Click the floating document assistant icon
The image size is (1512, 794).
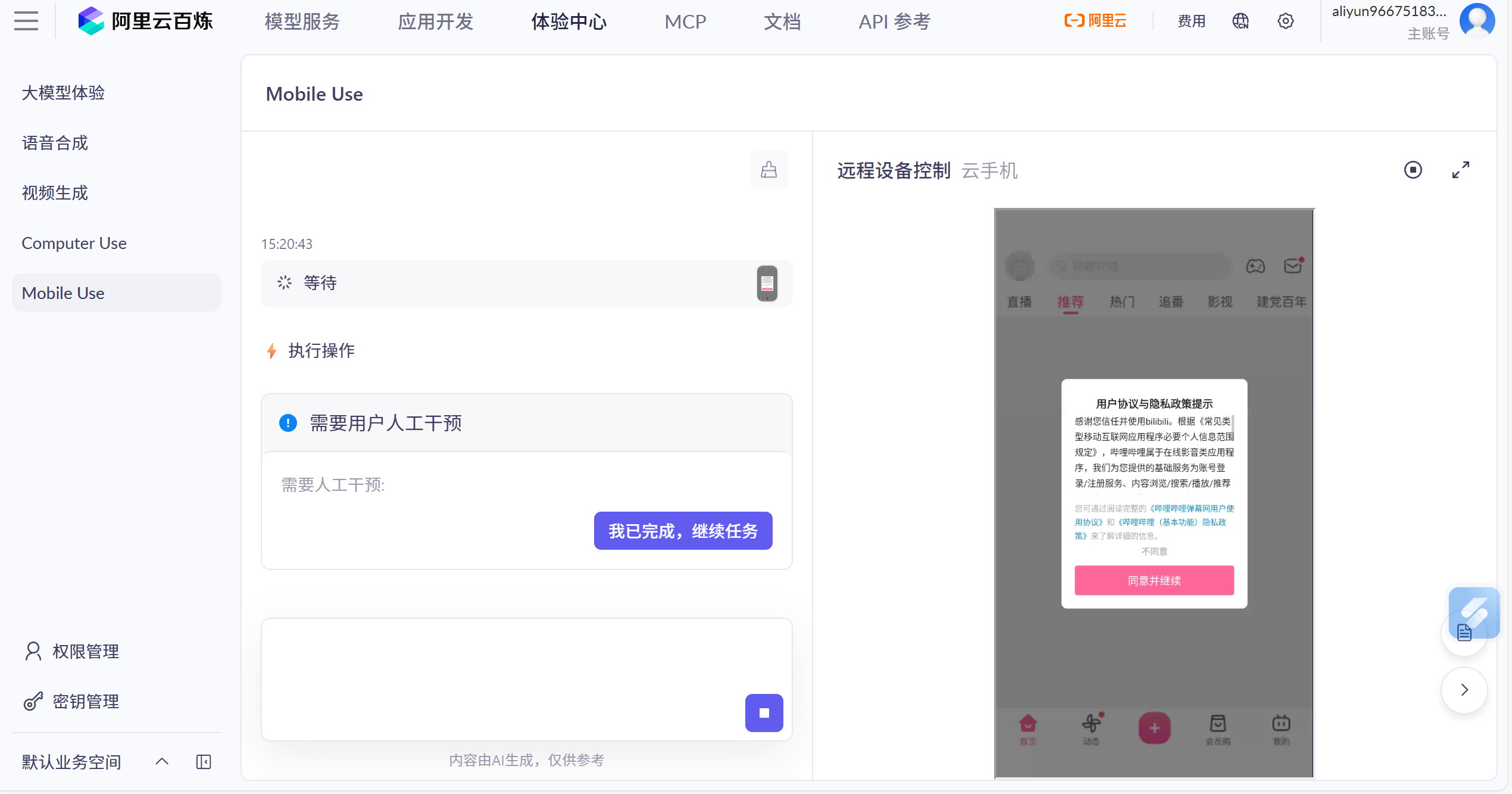[x=1464, y=632]
